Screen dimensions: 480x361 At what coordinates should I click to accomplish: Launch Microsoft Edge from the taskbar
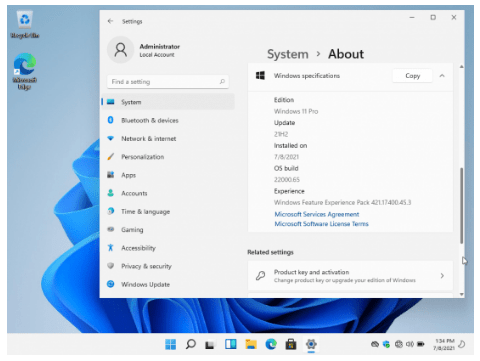click(x=271, y=344)
